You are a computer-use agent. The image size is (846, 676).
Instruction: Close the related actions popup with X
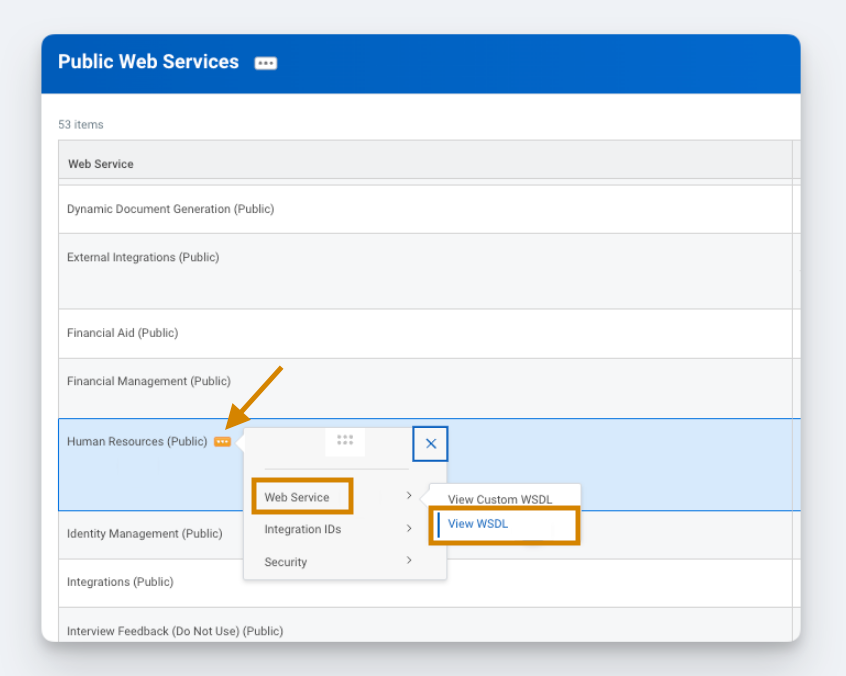tap(430, 444)
